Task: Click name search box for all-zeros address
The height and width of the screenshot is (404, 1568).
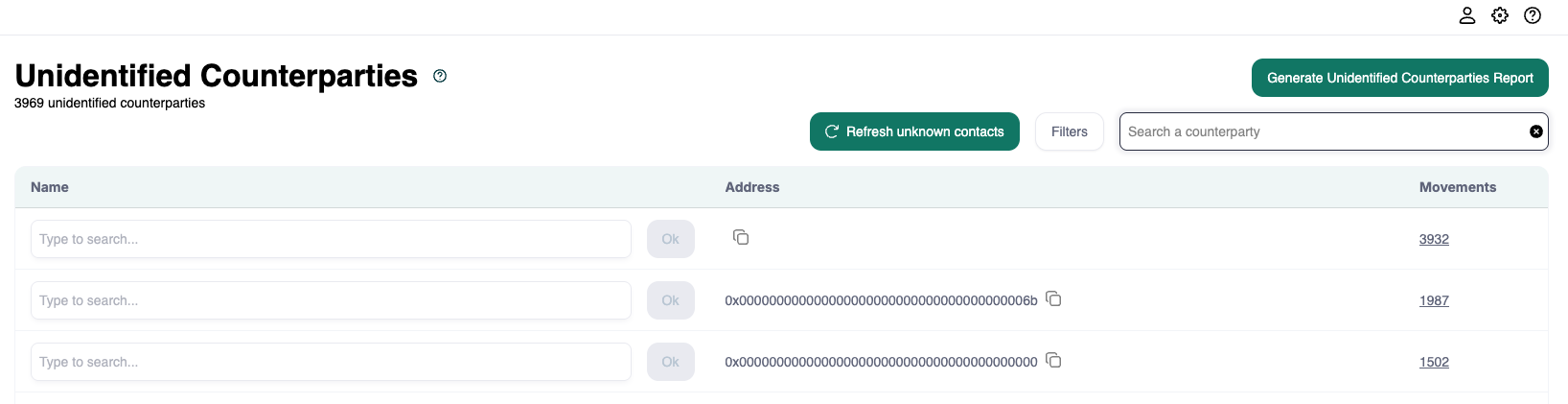Action: pos(331,362)
